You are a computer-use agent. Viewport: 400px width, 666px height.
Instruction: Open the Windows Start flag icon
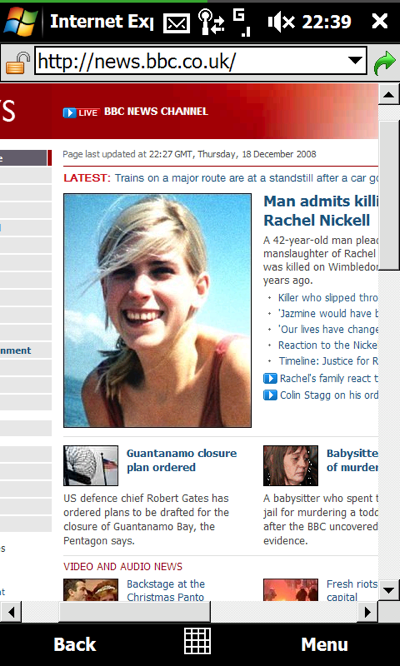point(21,21)
